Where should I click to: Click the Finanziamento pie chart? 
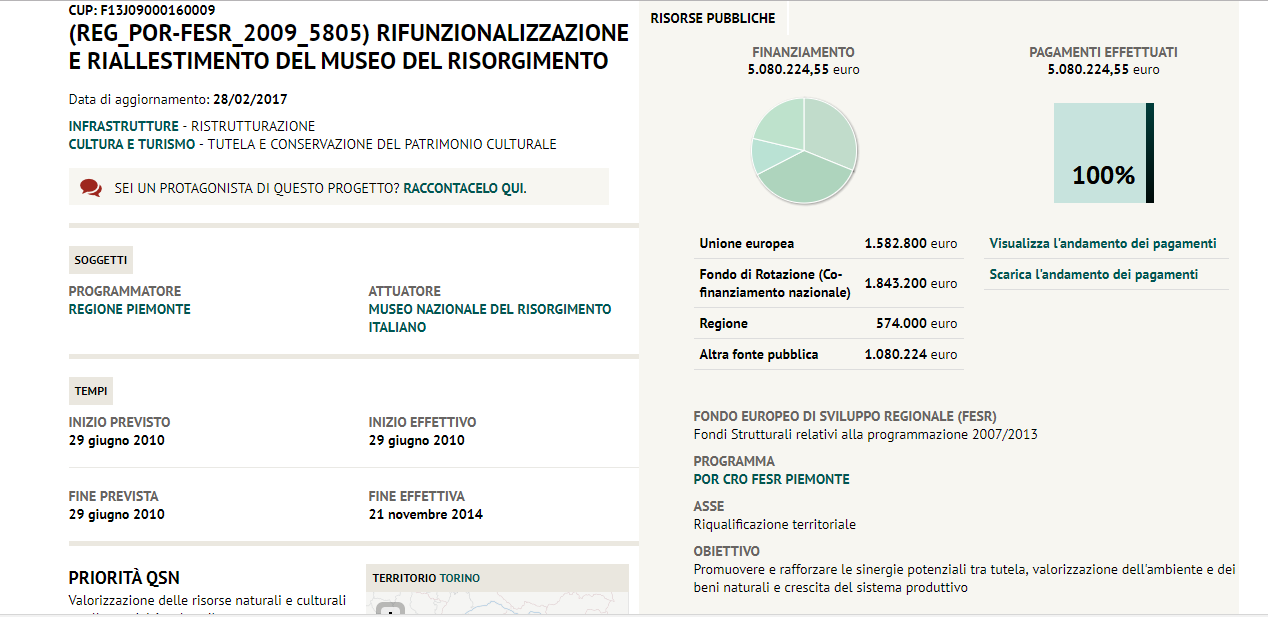(x=804, y=150)
